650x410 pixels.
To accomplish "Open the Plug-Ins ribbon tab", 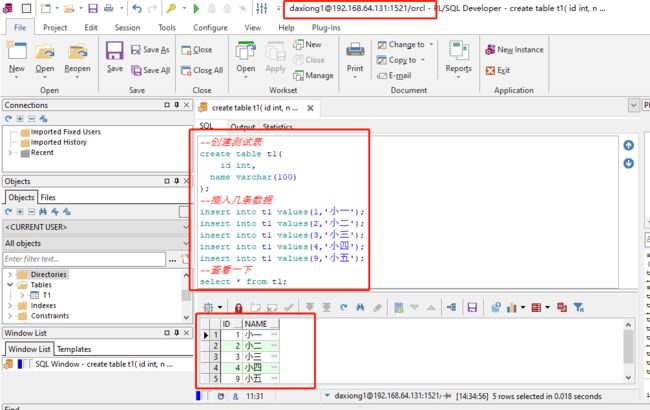I will pos(326,27).
